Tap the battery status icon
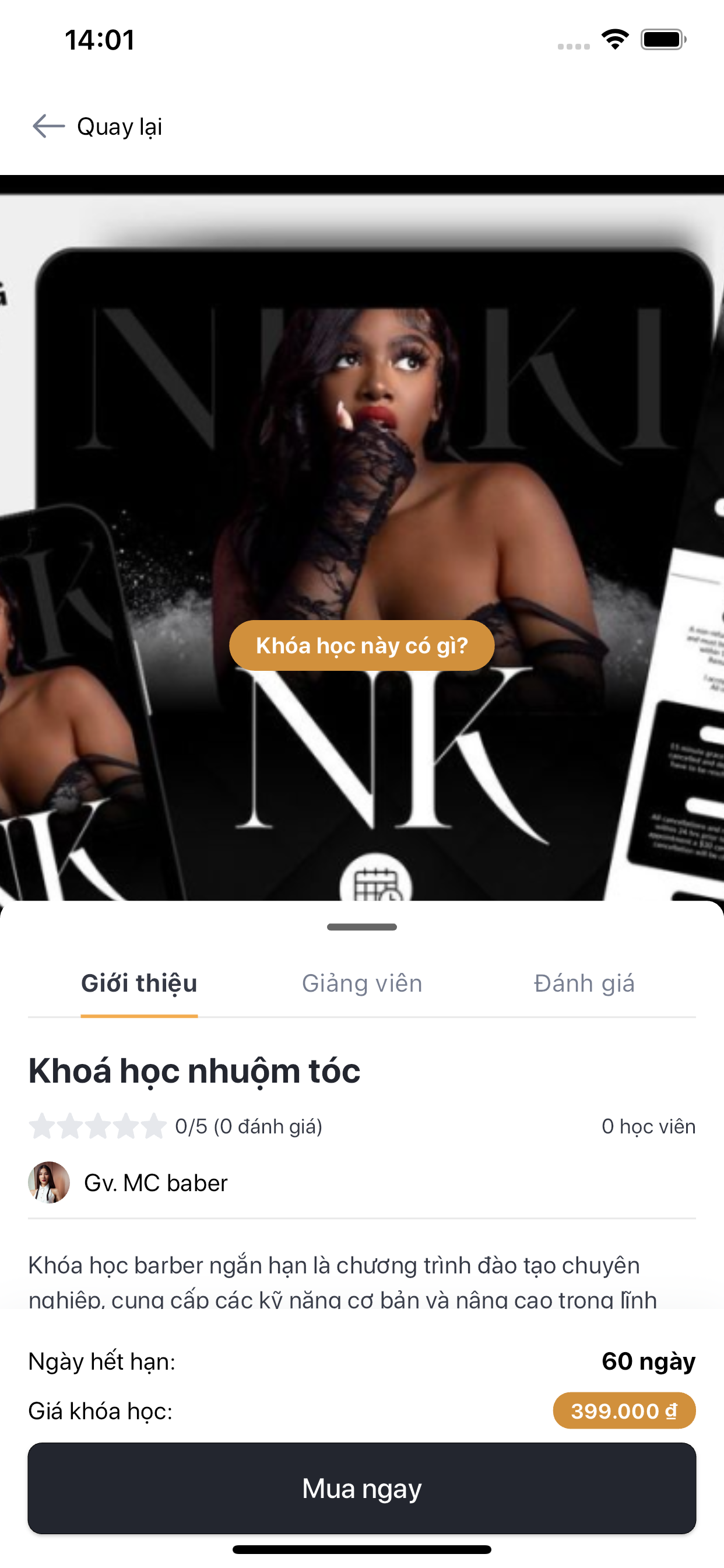724x1568 pixels. (x=663, y=40)
